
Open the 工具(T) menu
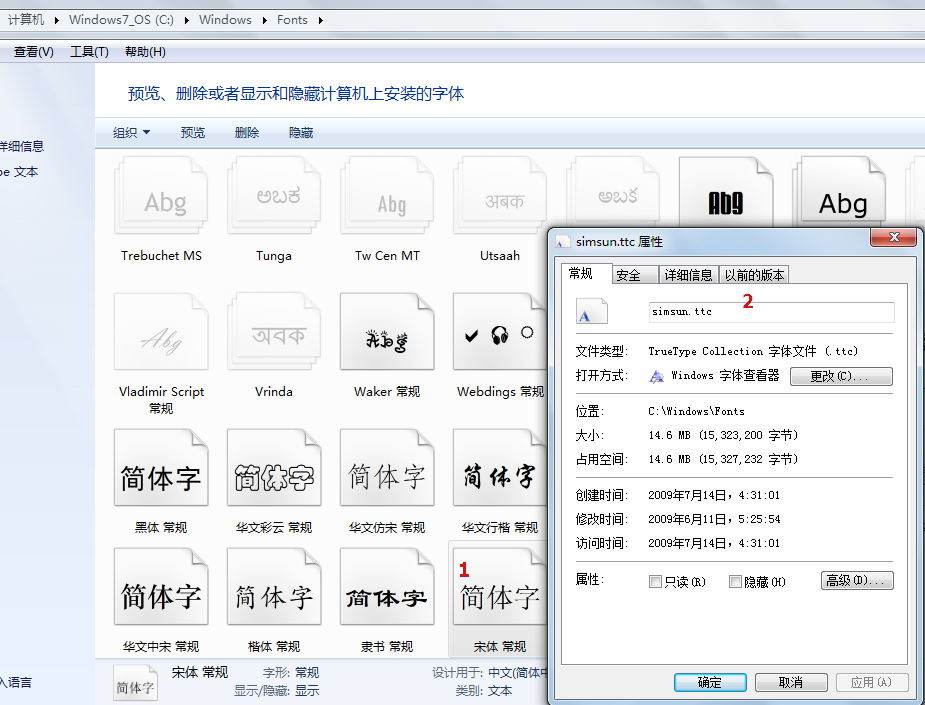89,52
